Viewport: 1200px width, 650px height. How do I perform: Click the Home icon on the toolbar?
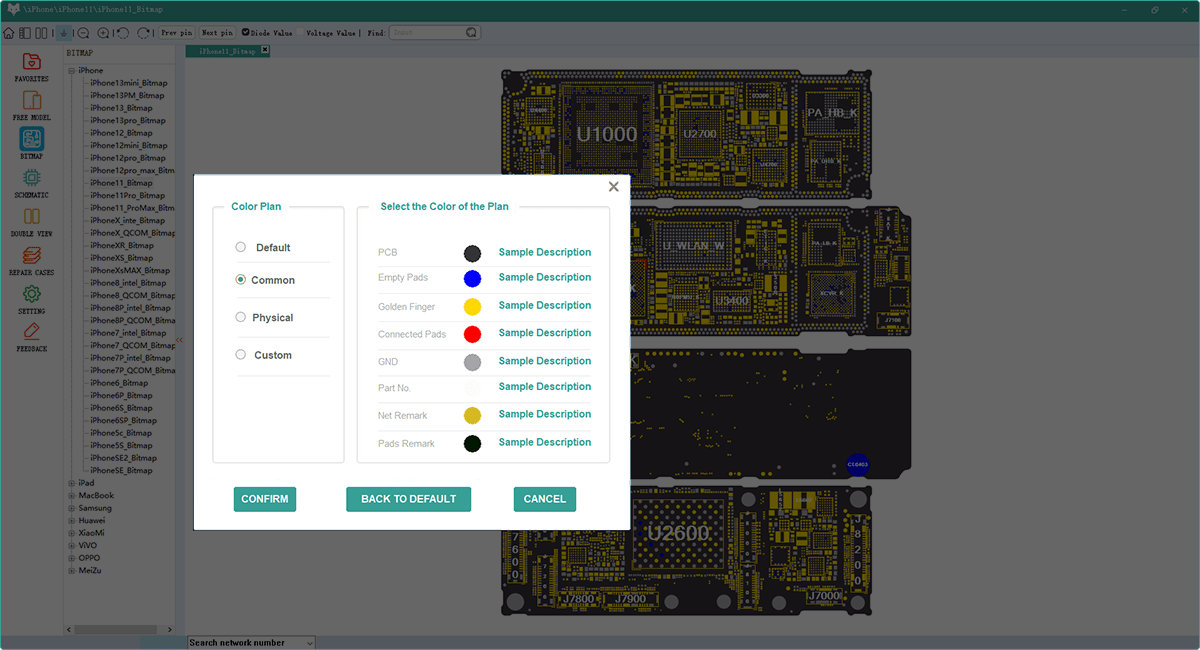[8, 32]
